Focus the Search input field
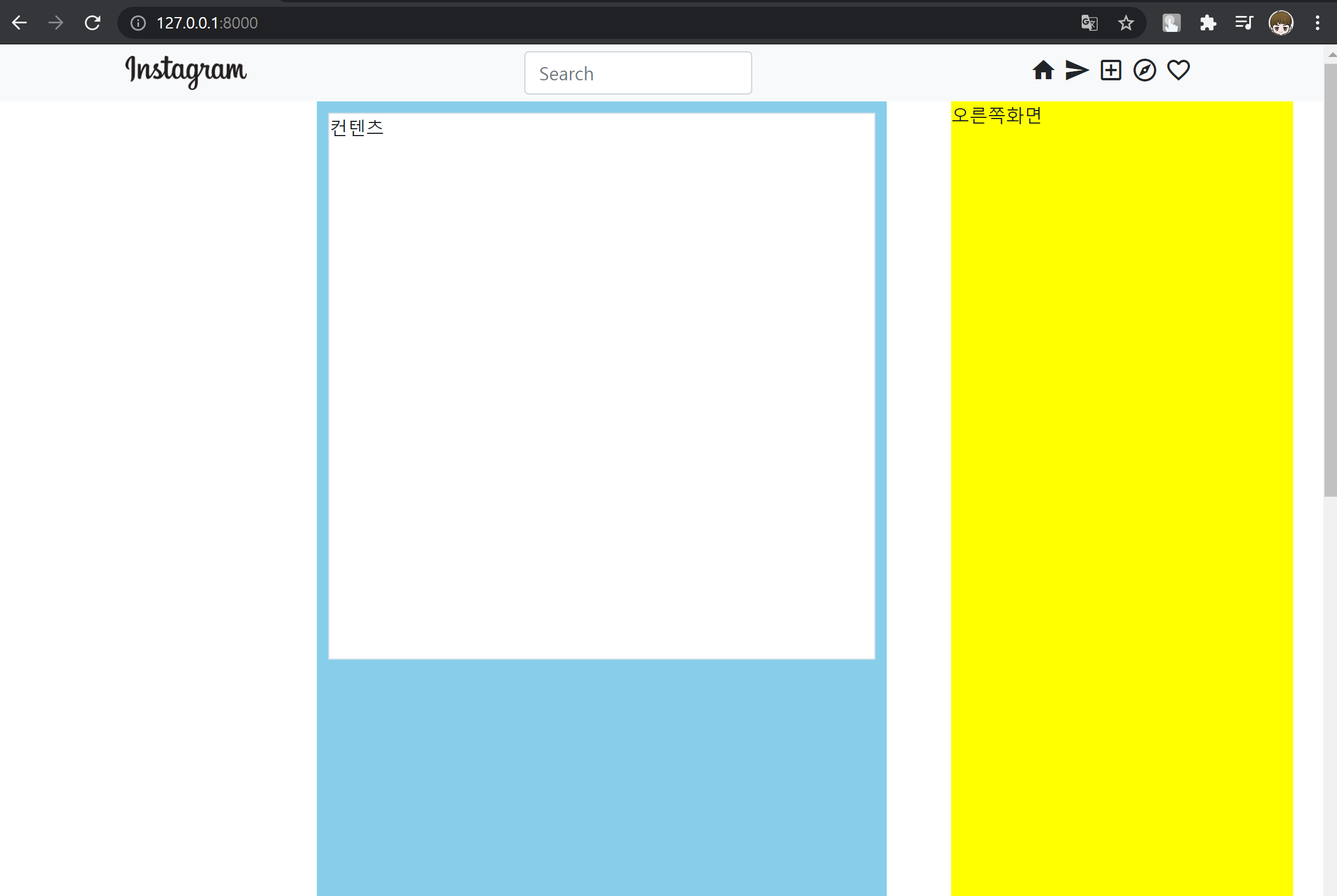The width and height of the screenshot is (1337, 896). click(x=637, y=73)
